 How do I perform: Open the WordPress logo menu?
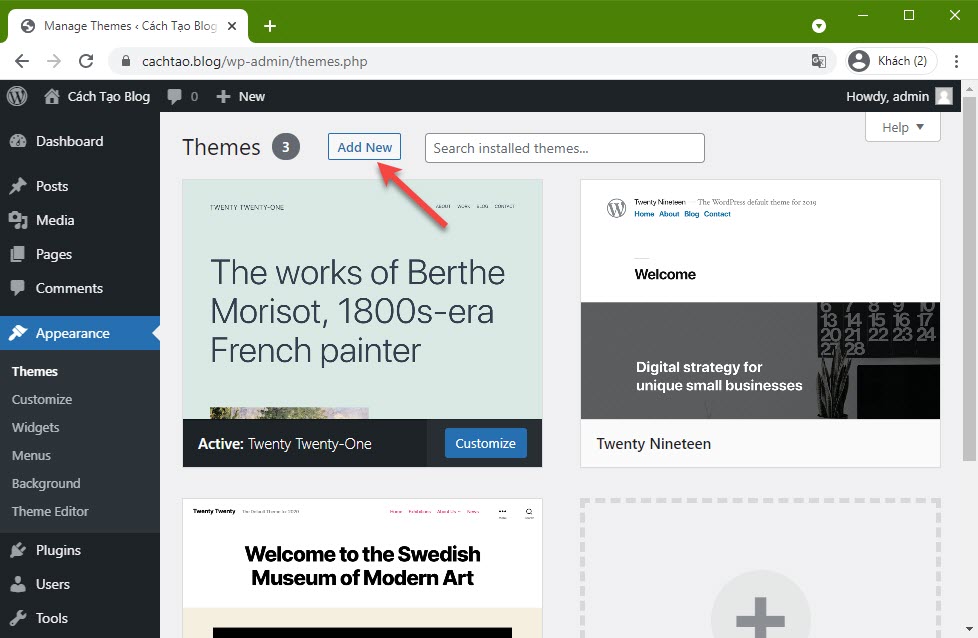coord(17,96)
